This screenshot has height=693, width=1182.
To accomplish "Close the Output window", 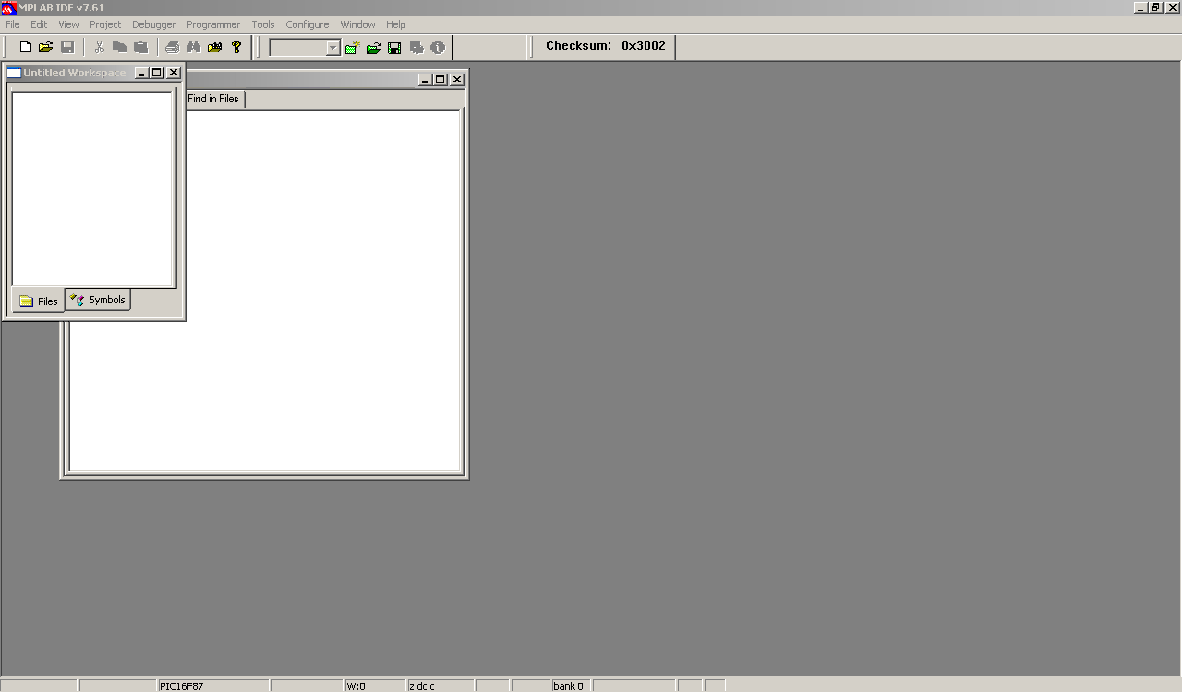I will click(457, 79).
